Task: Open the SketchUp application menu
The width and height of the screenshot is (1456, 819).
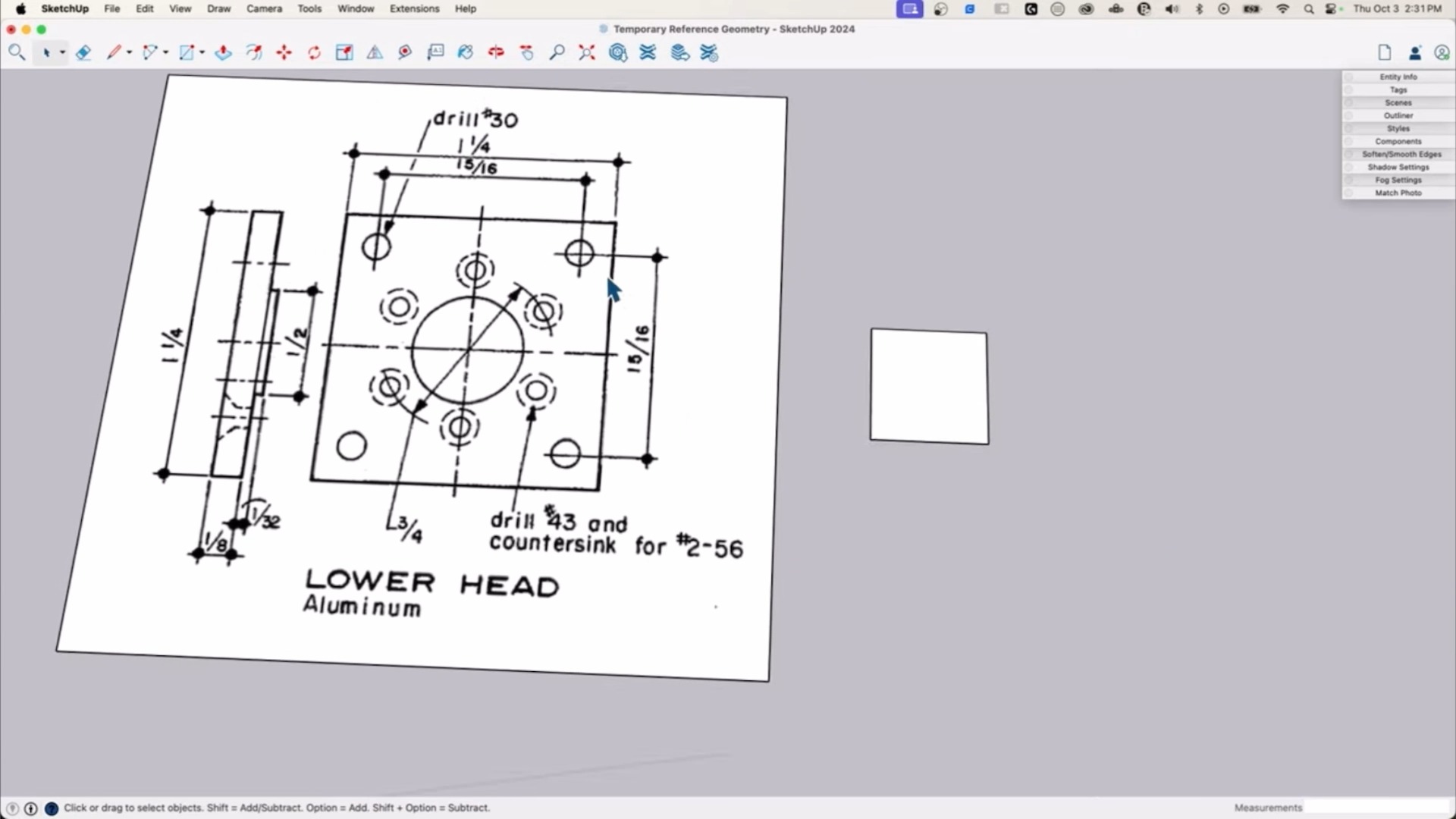Action: tap(64, 9)
